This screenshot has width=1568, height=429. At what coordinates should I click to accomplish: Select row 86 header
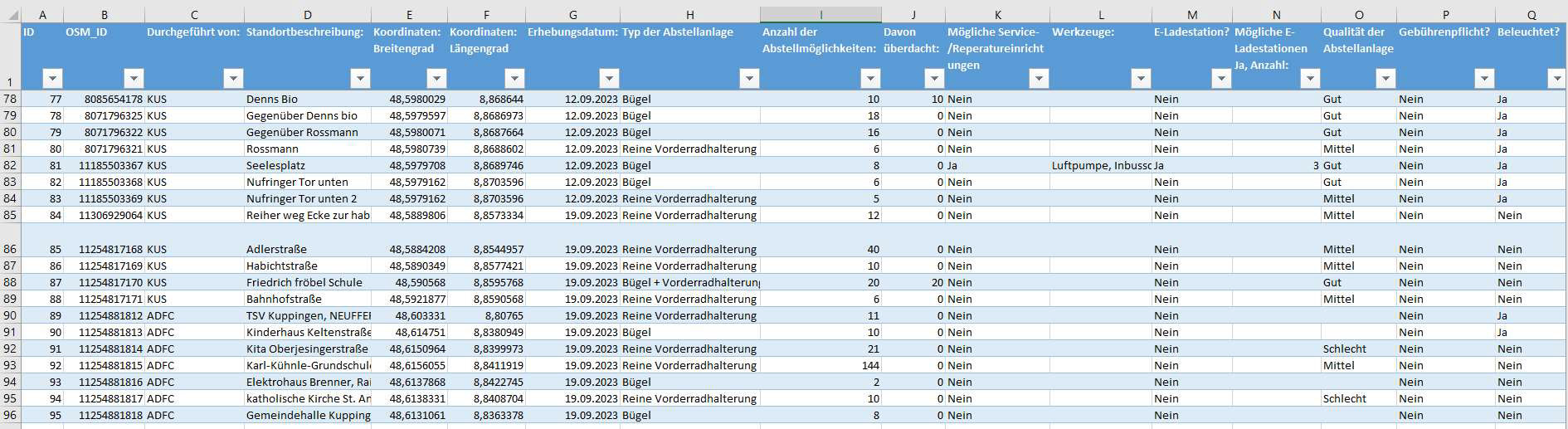10,249
